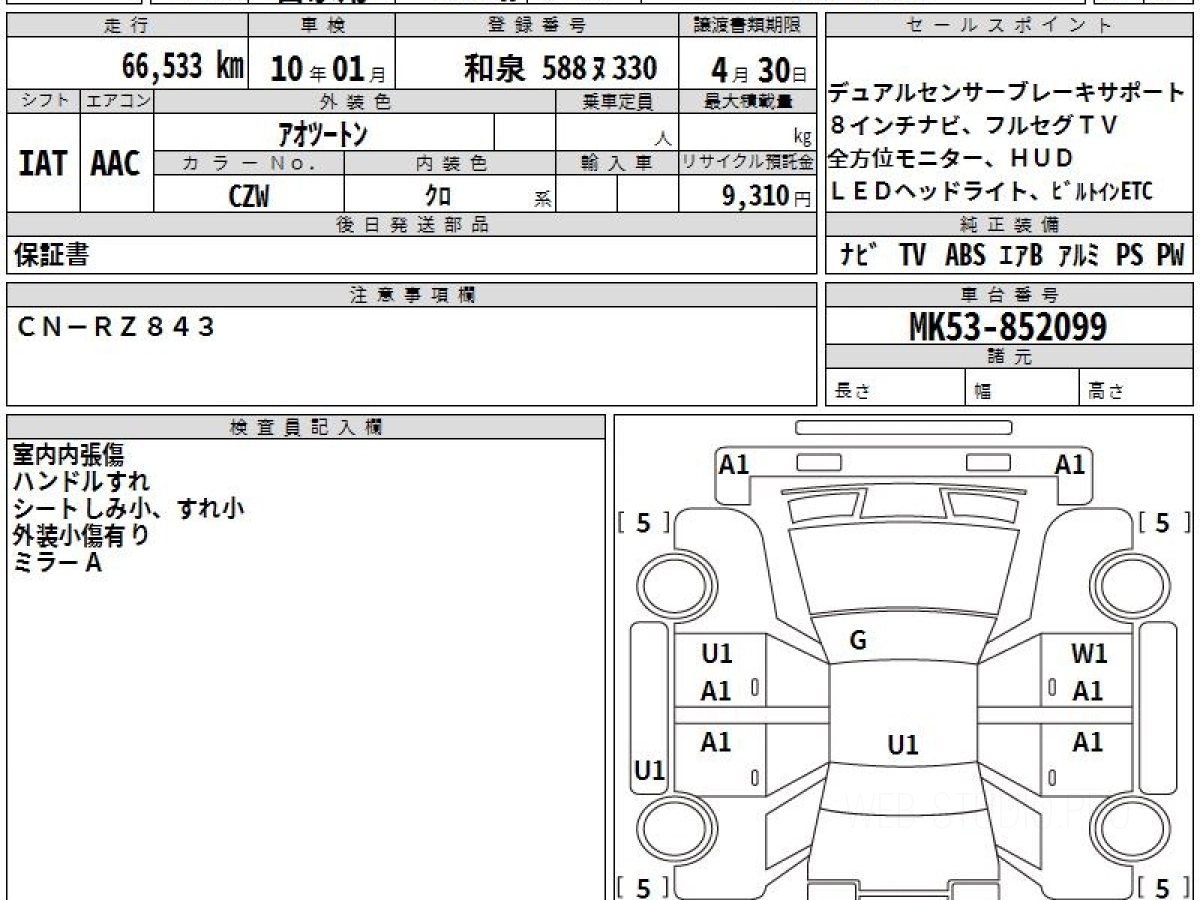
Task: Click the mileage value 66,533 km
Action: click(x=182, y=68)
